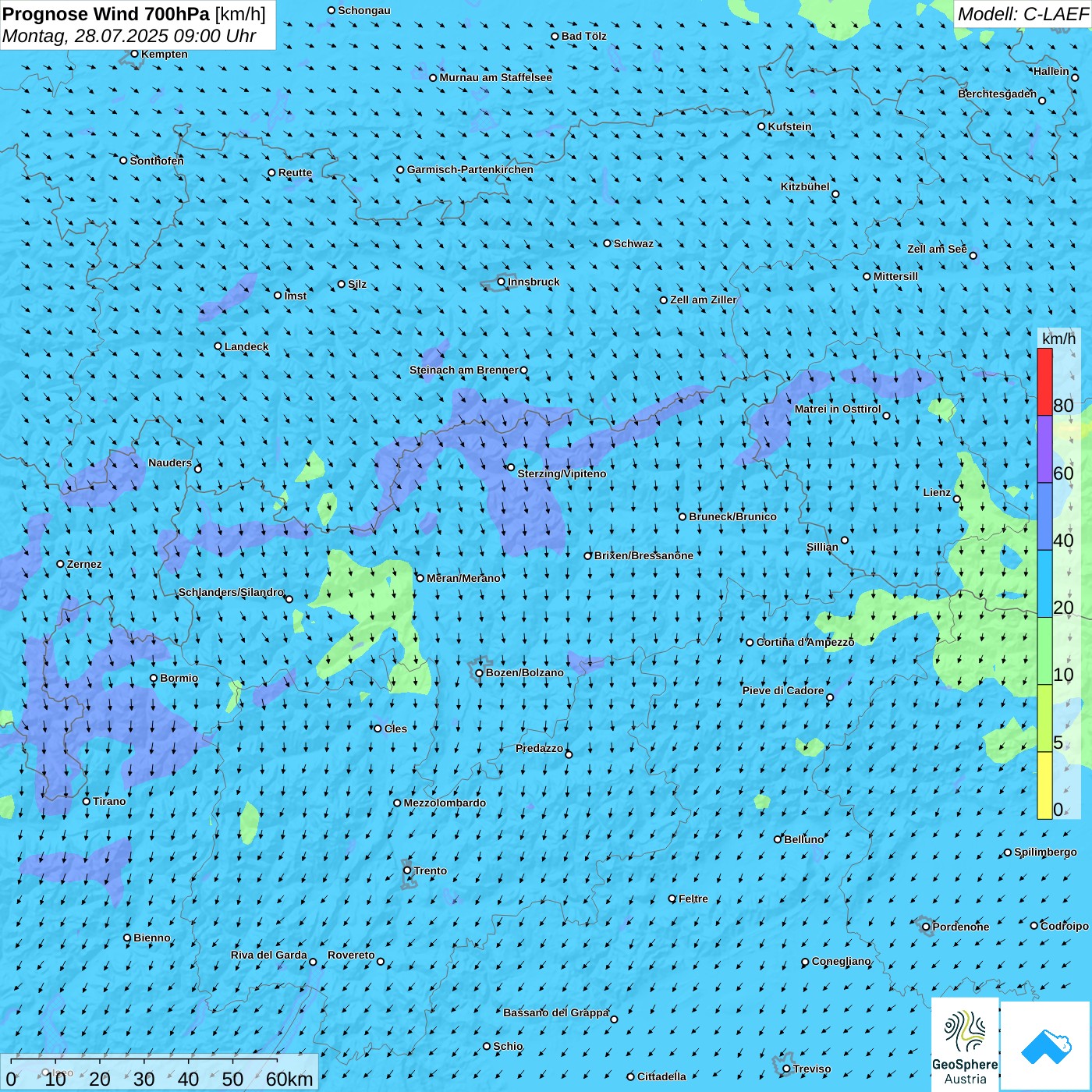Click the 'Pieve di Cadore' label

783,690
